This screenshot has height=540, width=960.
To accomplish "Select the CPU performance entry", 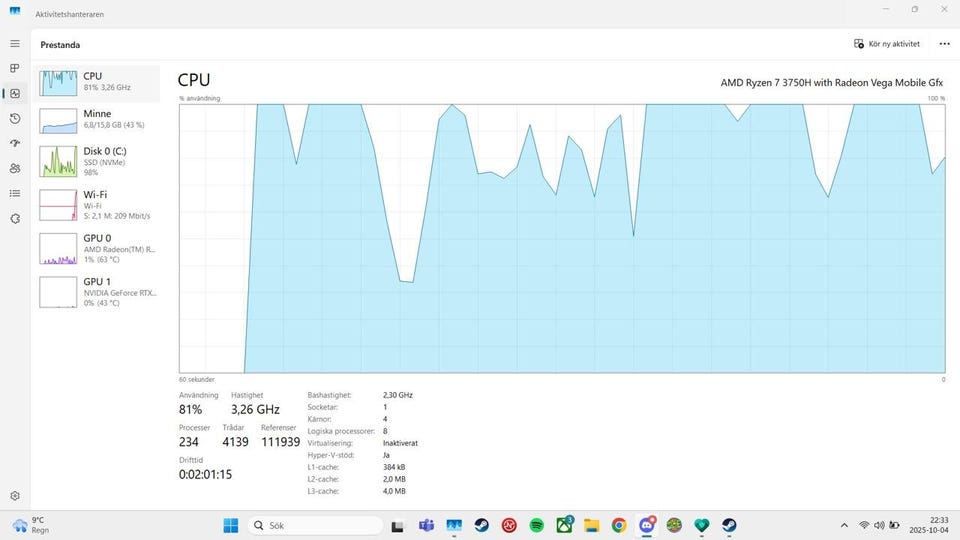I will point(97,83).
